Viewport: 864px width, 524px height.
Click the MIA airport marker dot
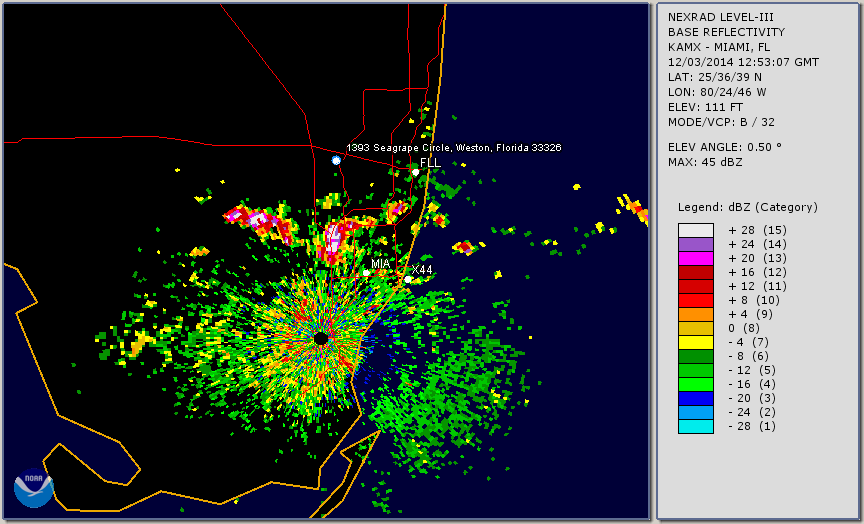[366, 273]
